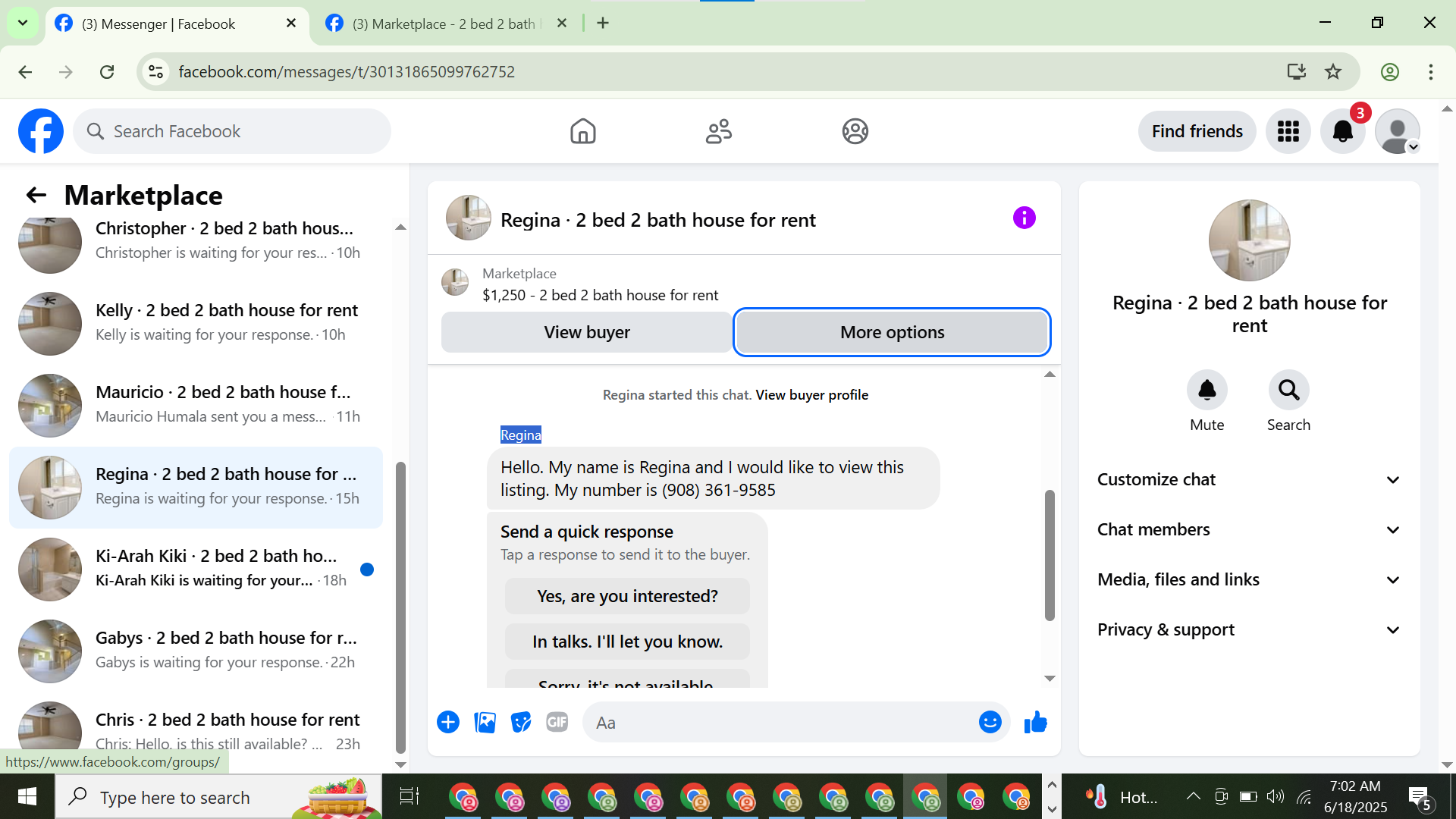The height and width of the screenshot is (819, 1456).
Task: Click the Facebook logo icon
Action: (x=41, y=131)
